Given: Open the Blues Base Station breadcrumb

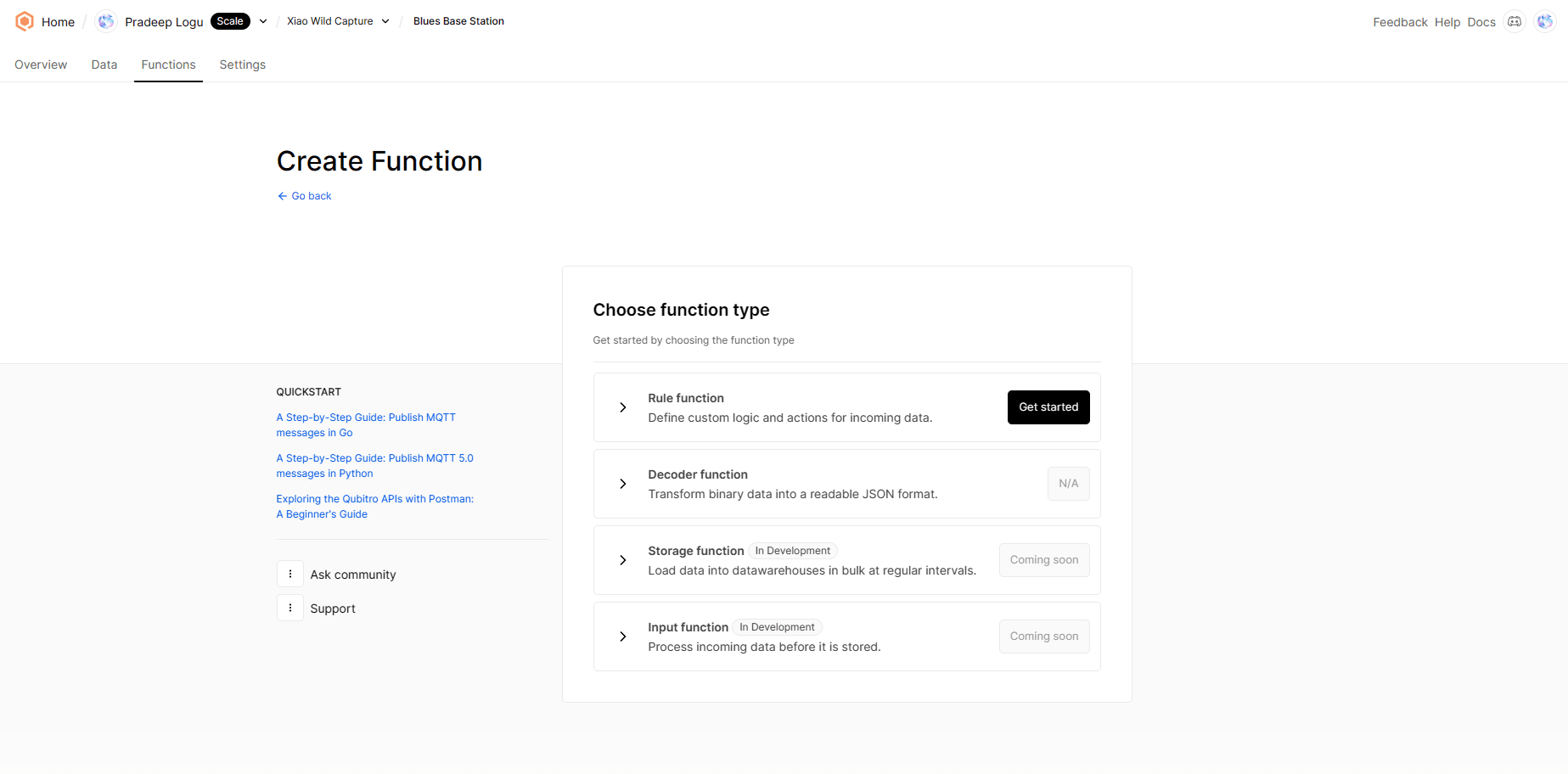Looking at the screenshot, I should click(x=458, y=21).
